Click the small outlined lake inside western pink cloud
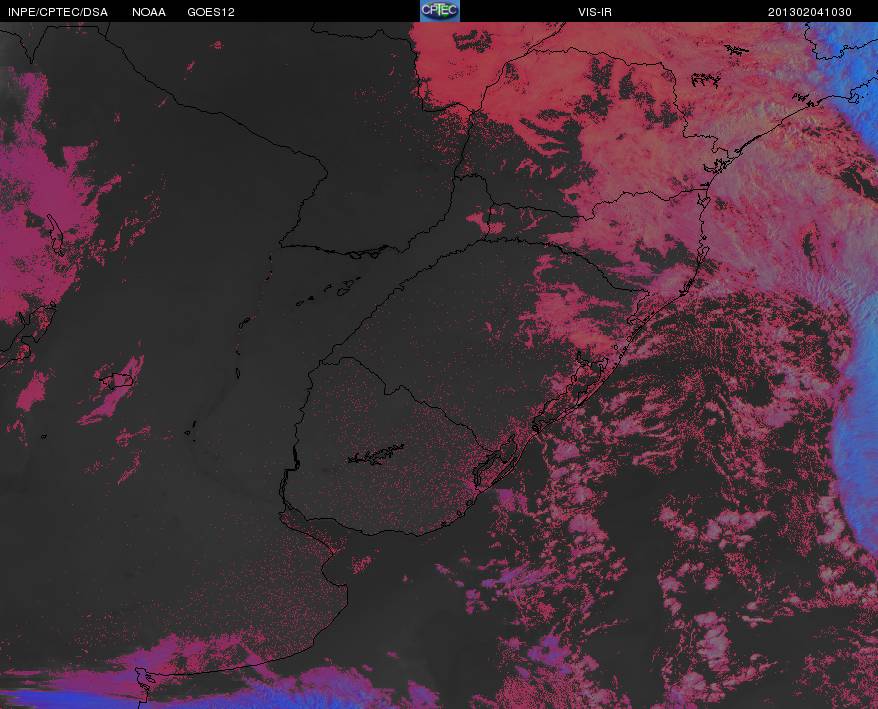Screen dimensions: 878x709 (x=116, y=381)
